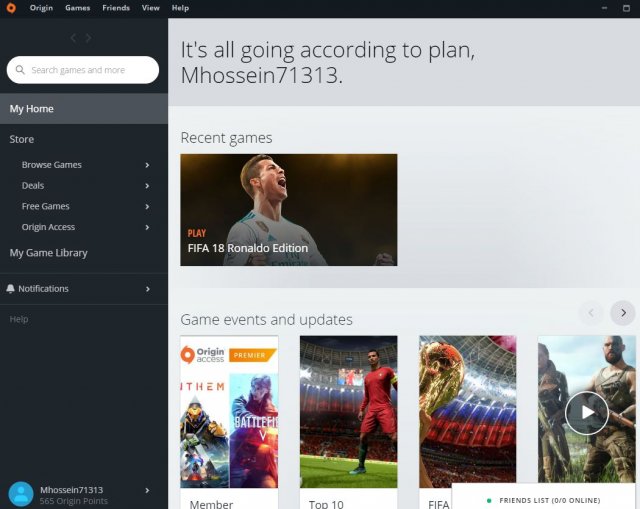Open the Help menu in menu bar
The width and height of the screenshot is (640, 509).
click(180, 8)
